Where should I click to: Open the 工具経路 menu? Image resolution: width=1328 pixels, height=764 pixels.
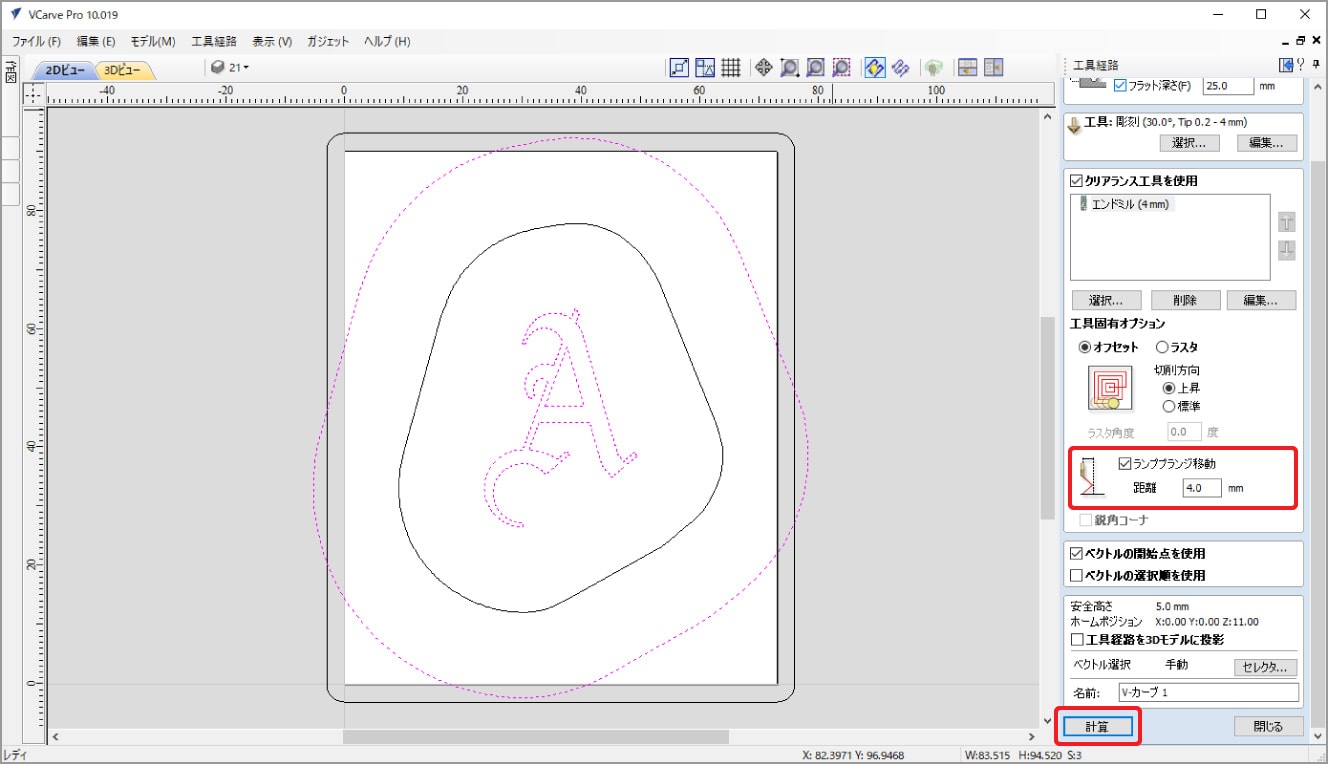coord(213,41)
